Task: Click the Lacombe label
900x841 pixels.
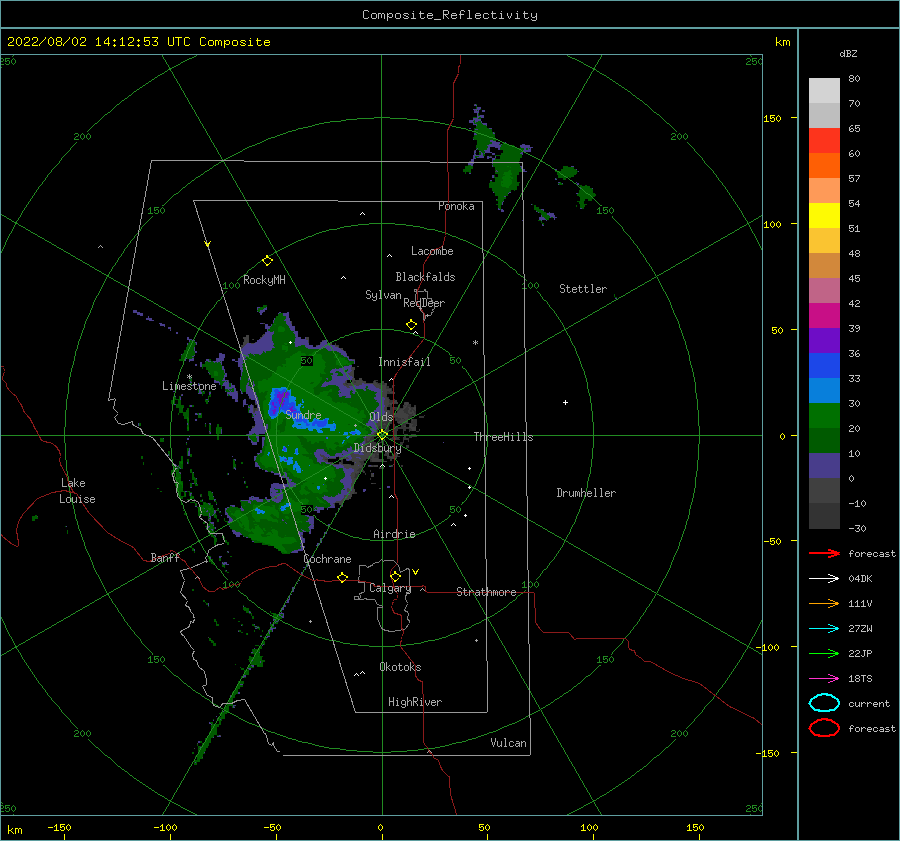Action: (432, 251)
